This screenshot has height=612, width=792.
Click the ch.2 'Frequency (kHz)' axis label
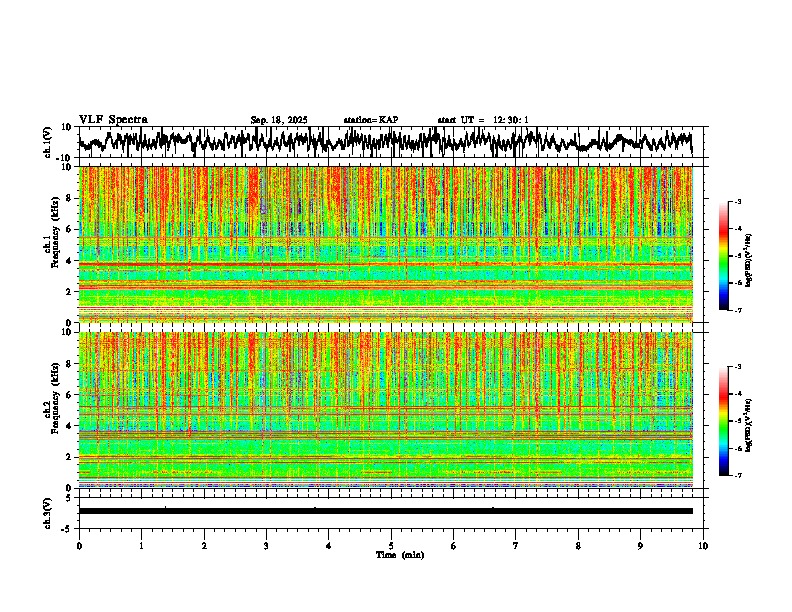coord(55,398)
